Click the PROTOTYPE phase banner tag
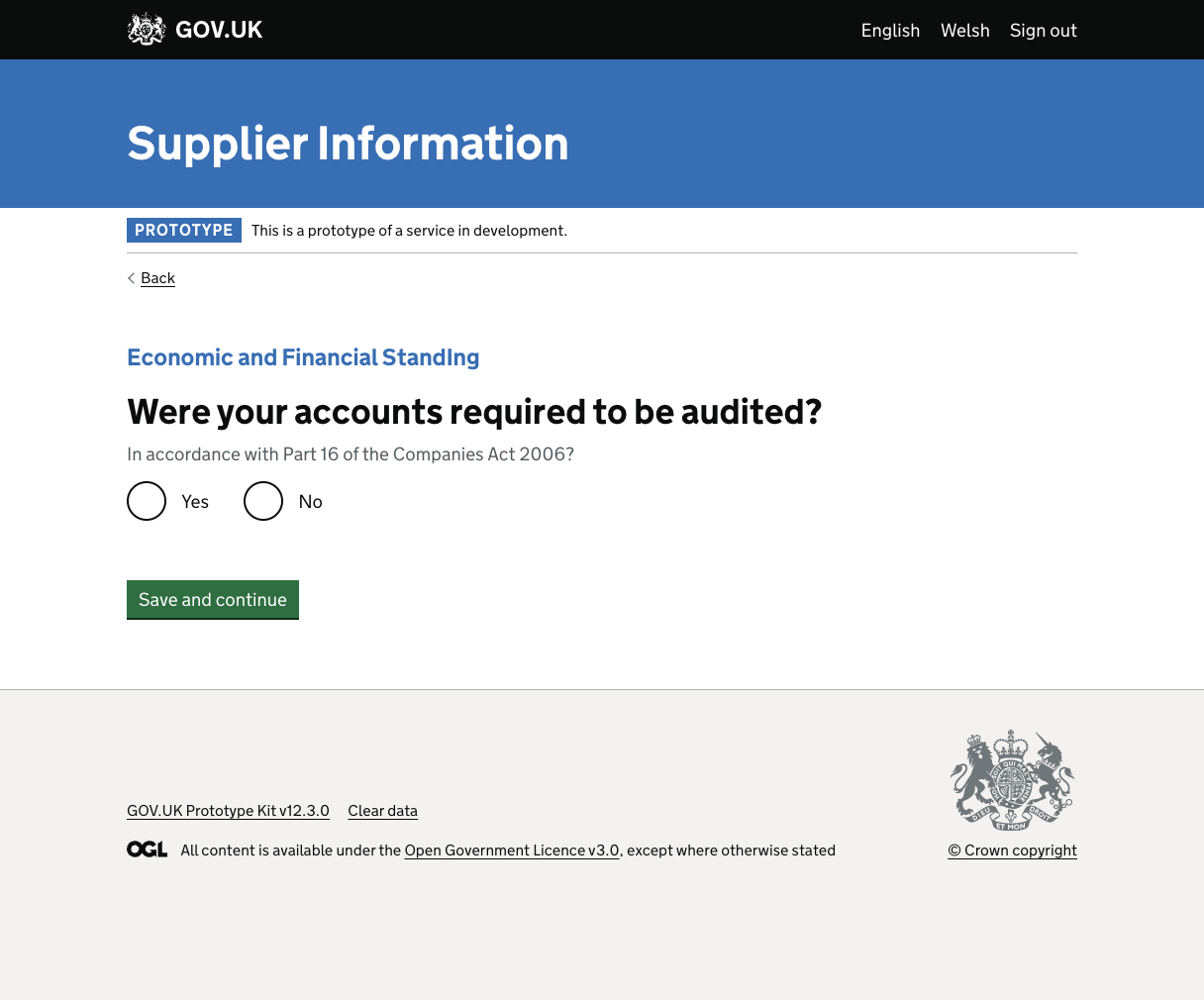This screenshot has width=1204, height=1000. tap(184, 231)
